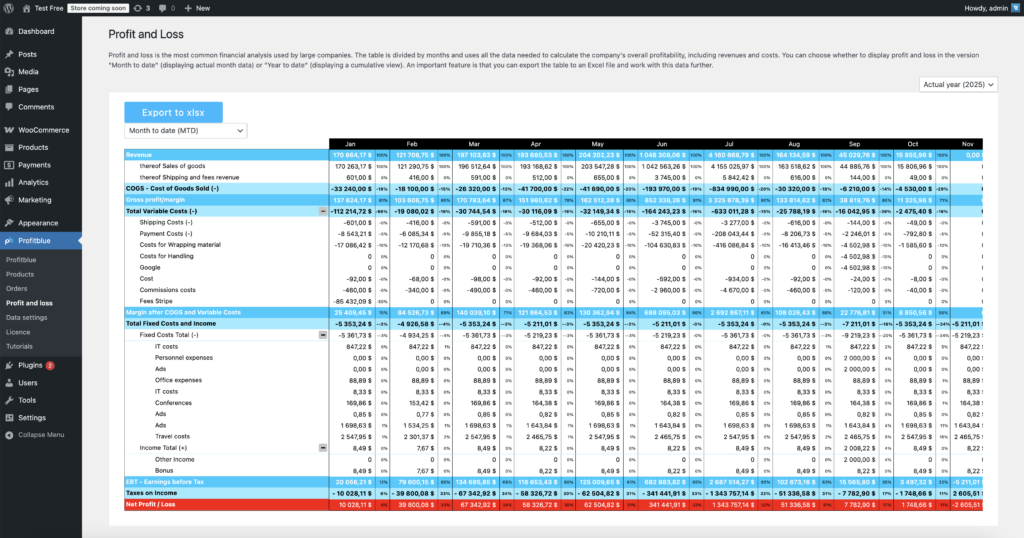Collapse the Income Total group
The width and height of the screenshot is (1024, 538).
click(322, 448)
